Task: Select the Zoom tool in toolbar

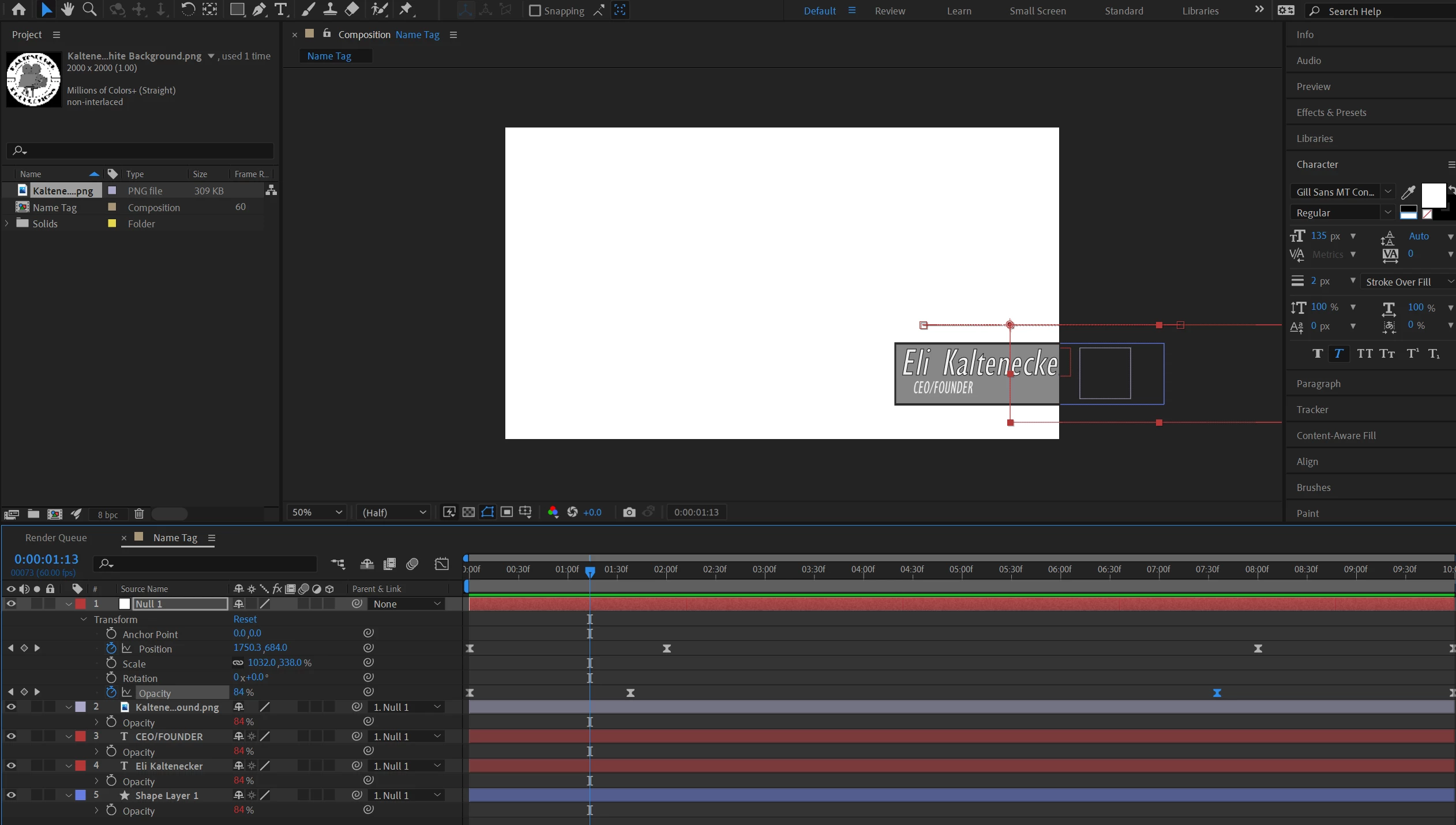Action: 89,9
